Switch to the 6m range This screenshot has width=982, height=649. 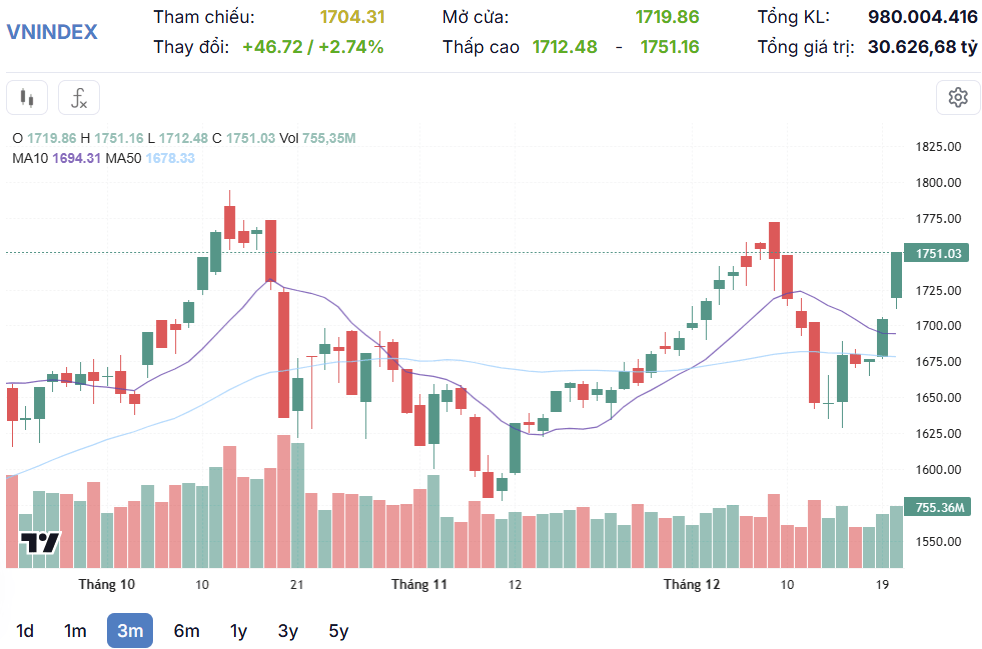pyautogui.click(x=187, y=631)
